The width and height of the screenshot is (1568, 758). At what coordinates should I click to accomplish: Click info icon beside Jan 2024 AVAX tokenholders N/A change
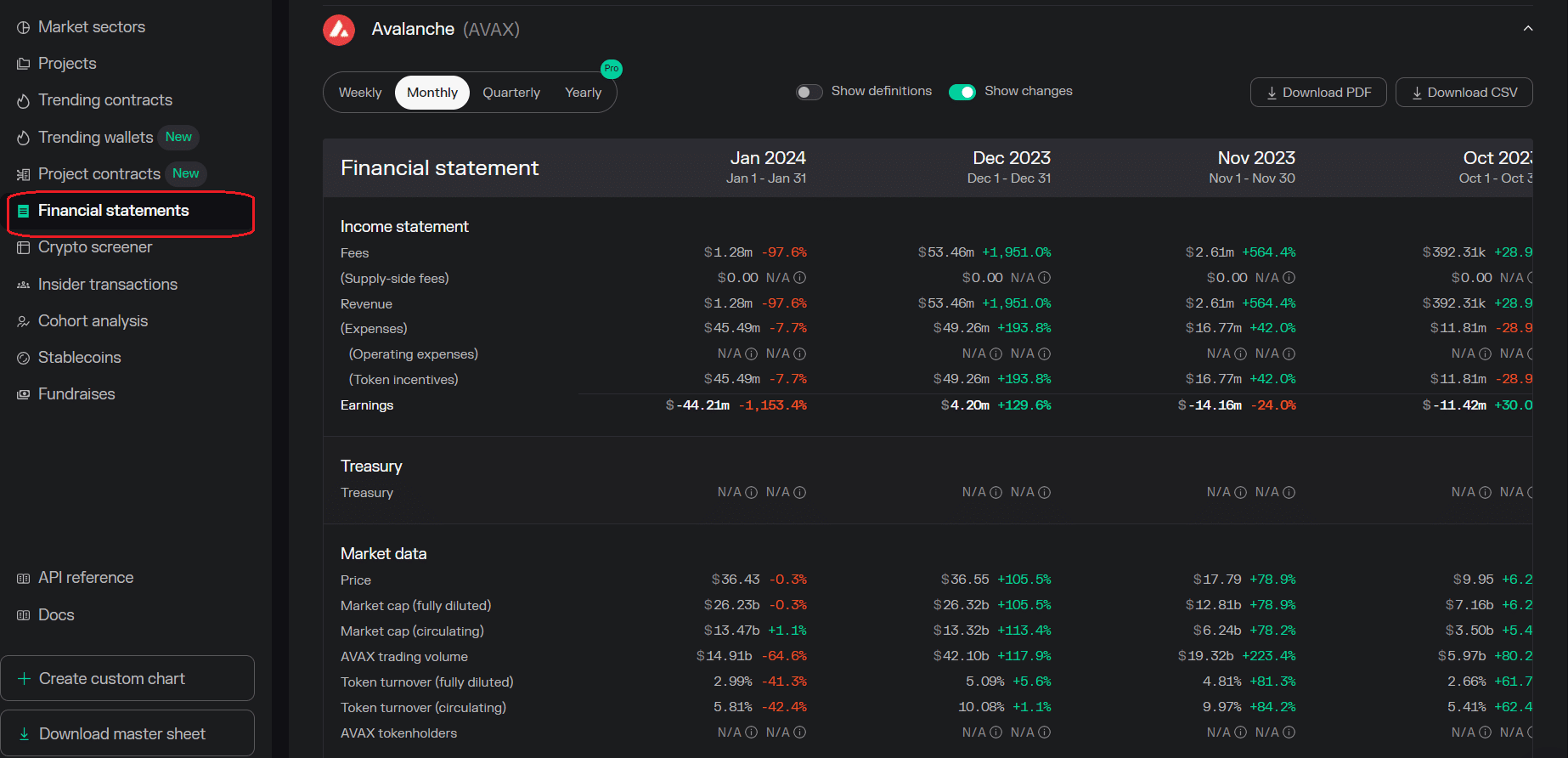click(799, 732)
